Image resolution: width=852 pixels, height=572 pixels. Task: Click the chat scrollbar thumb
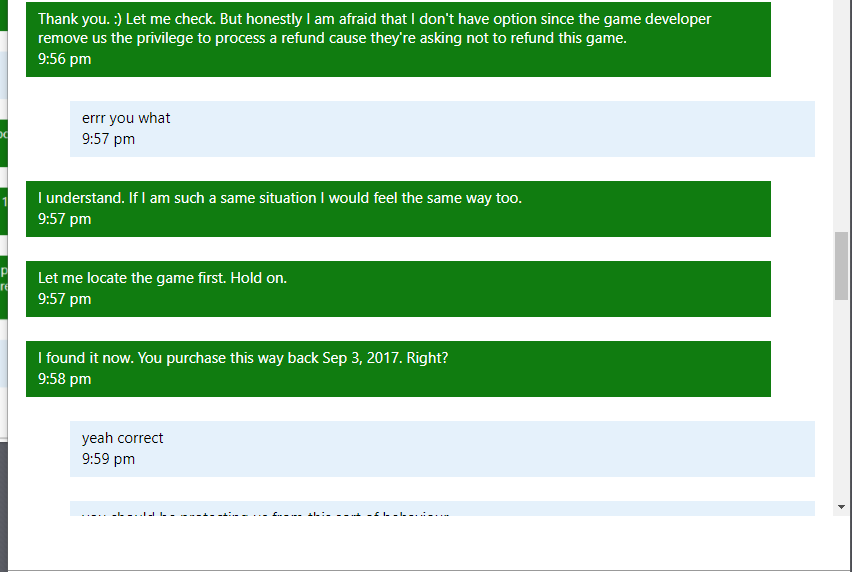click(x=841, y=266)
